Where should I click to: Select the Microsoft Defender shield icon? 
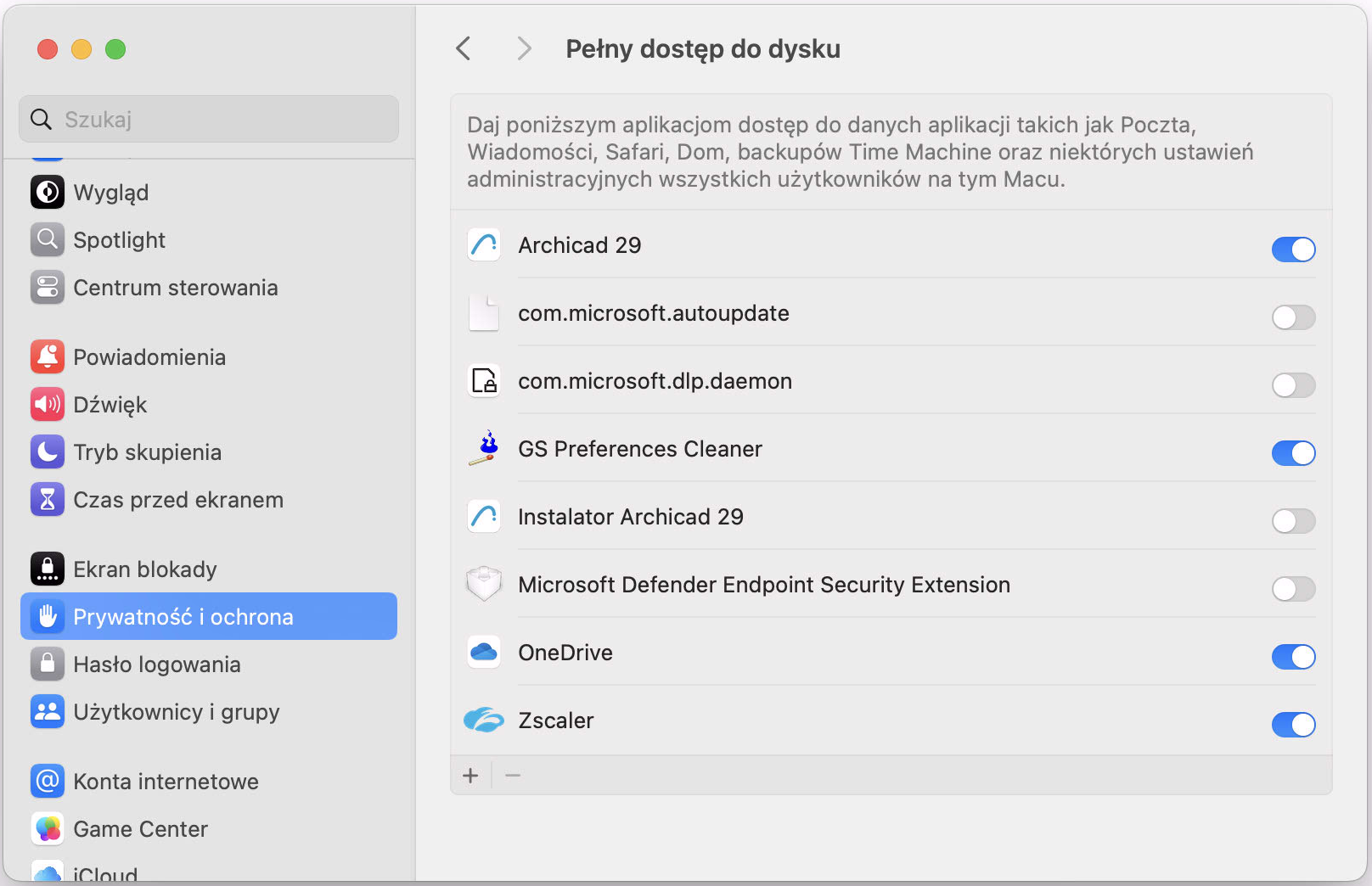click(x=483, y=584)
